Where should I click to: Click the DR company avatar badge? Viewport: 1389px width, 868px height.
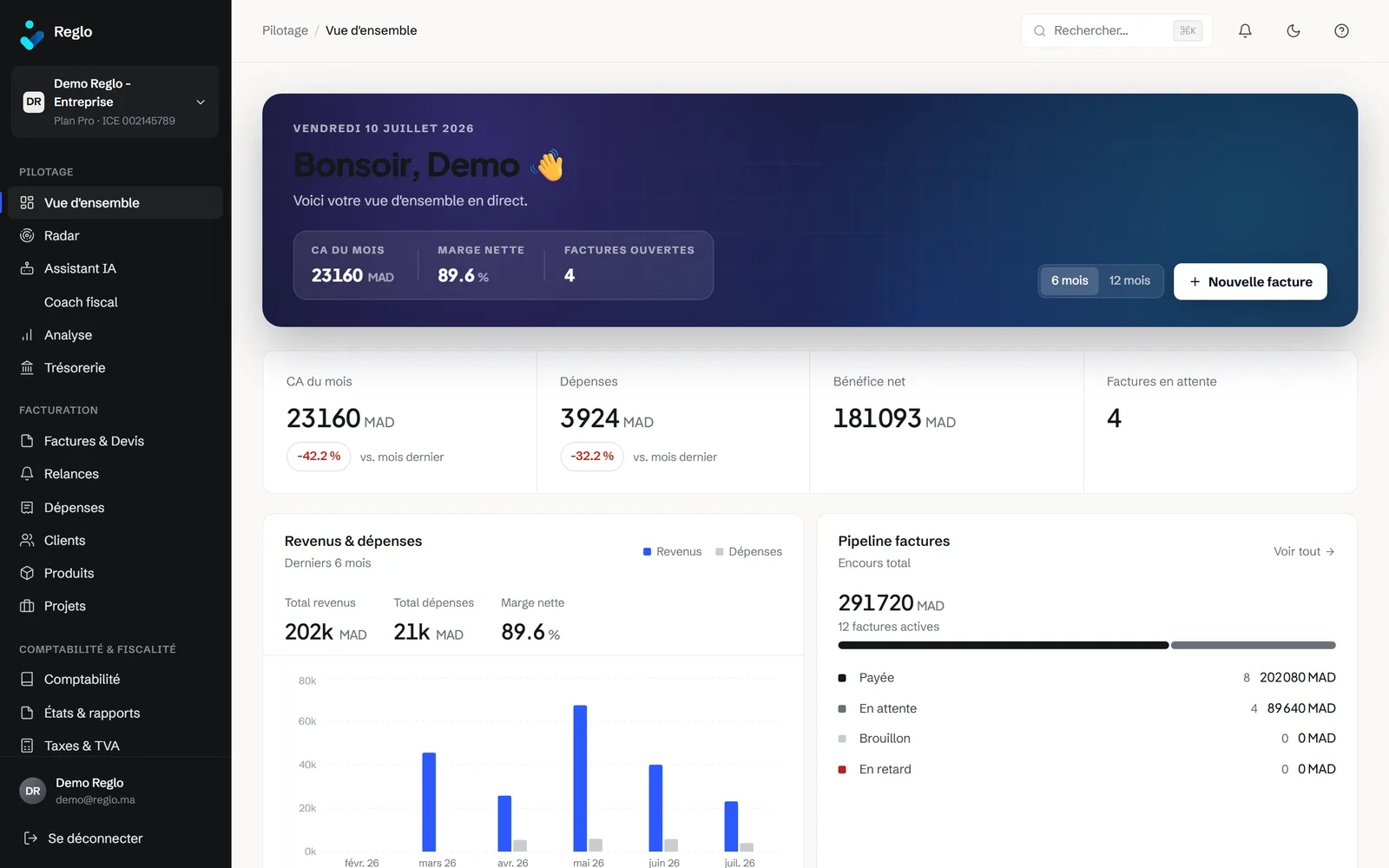click(x=34, y=102)
